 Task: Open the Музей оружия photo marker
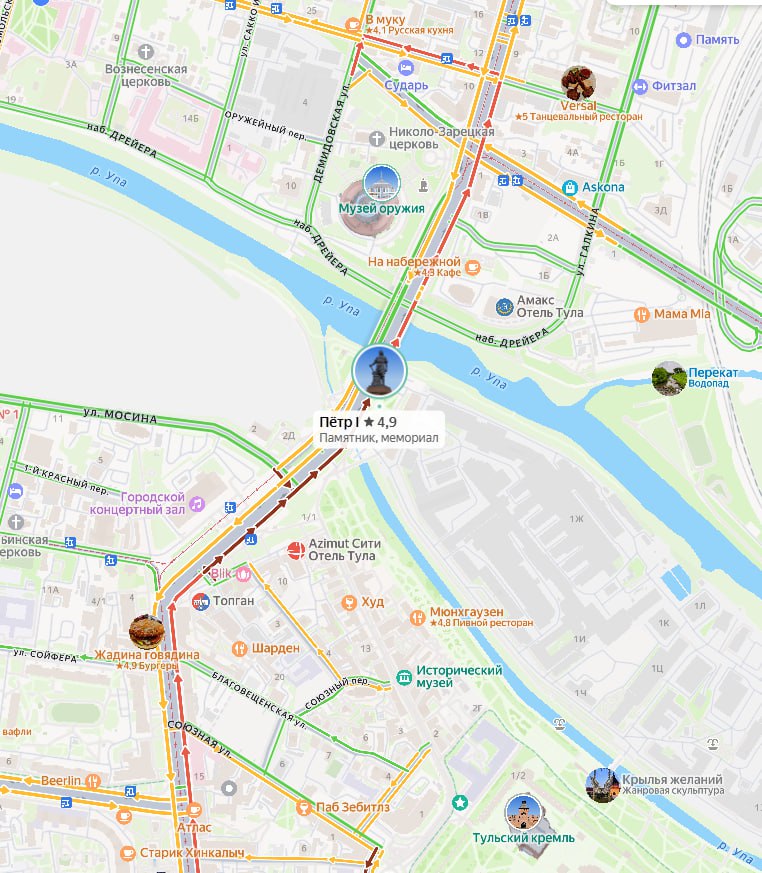[382, 183]
